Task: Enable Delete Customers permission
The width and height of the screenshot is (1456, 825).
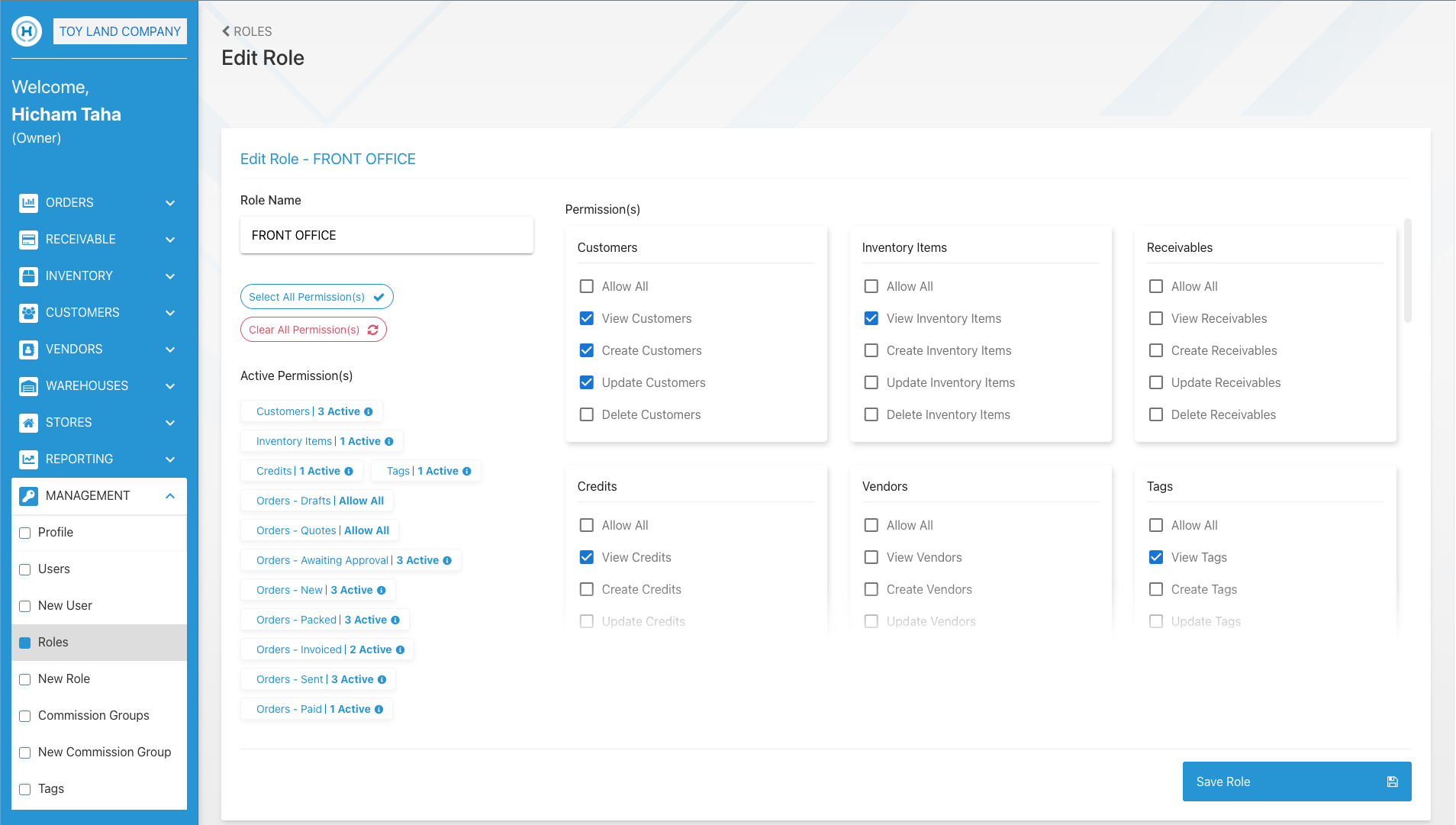Action: tap(587, 414)
